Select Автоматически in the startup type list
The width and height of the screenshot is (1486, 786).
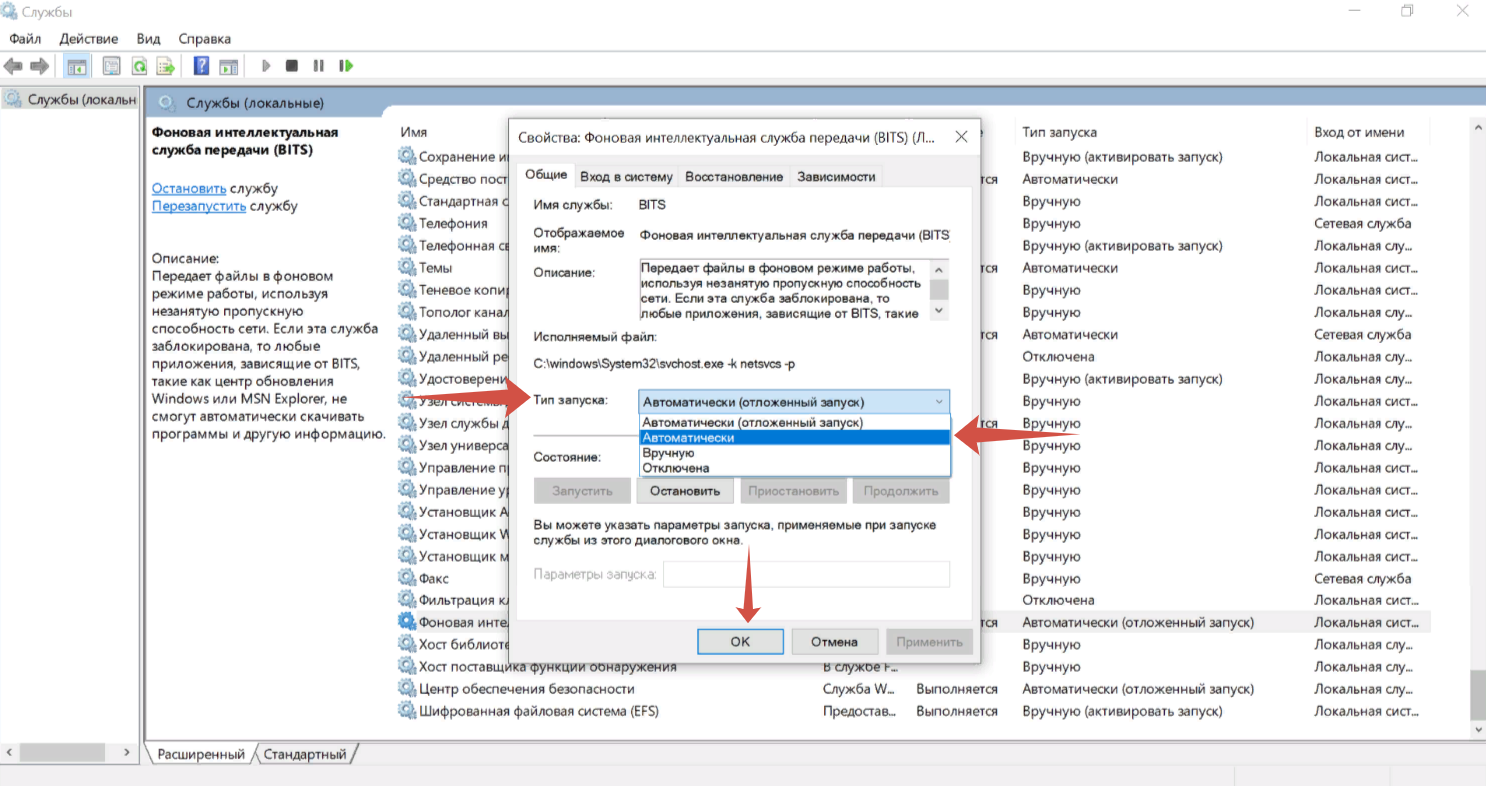pos(688,438)
